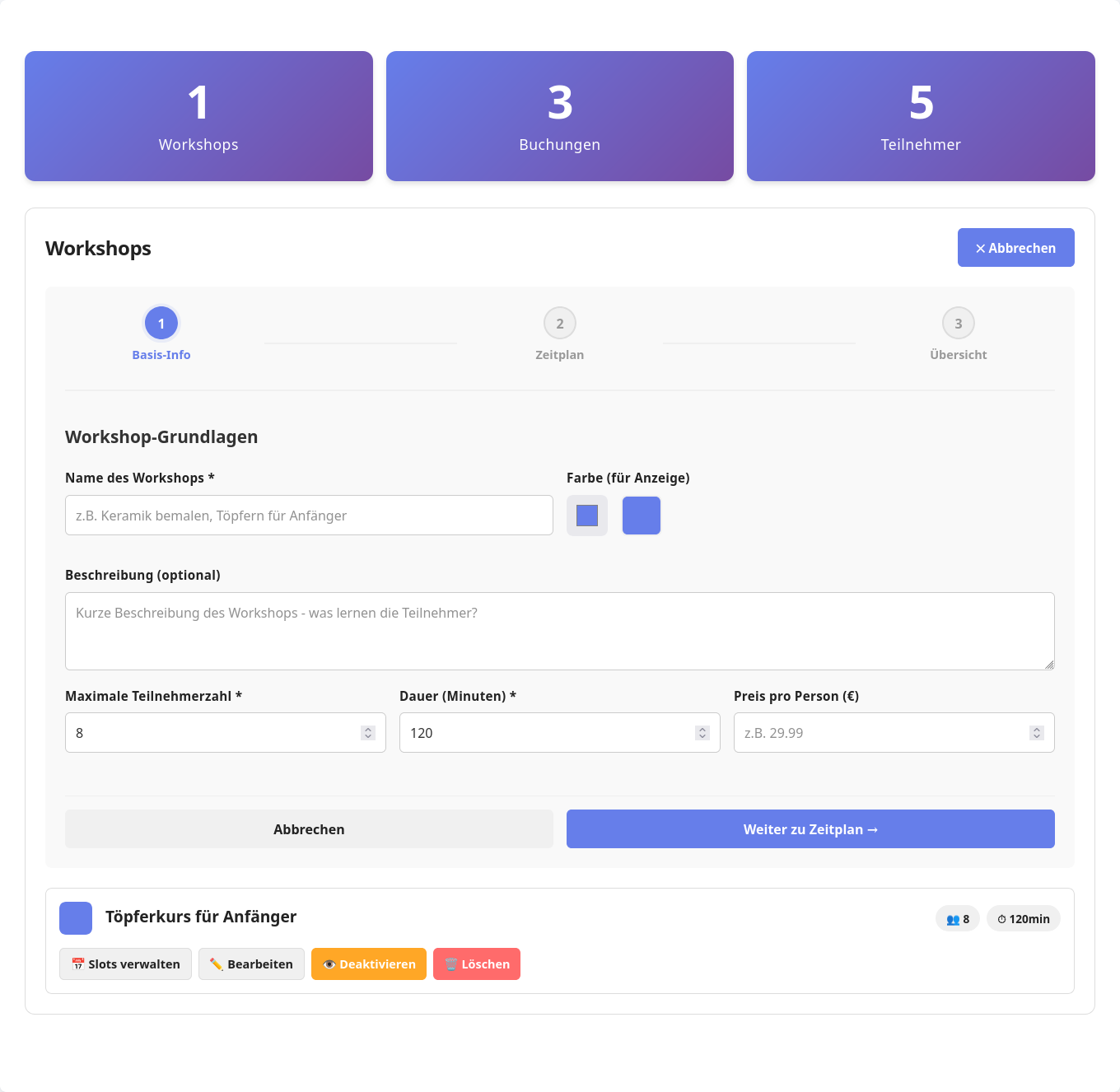Open the Übersicht step
Screen dimensions: 1120x1092
pyautogui.click(x=959, y=323)
